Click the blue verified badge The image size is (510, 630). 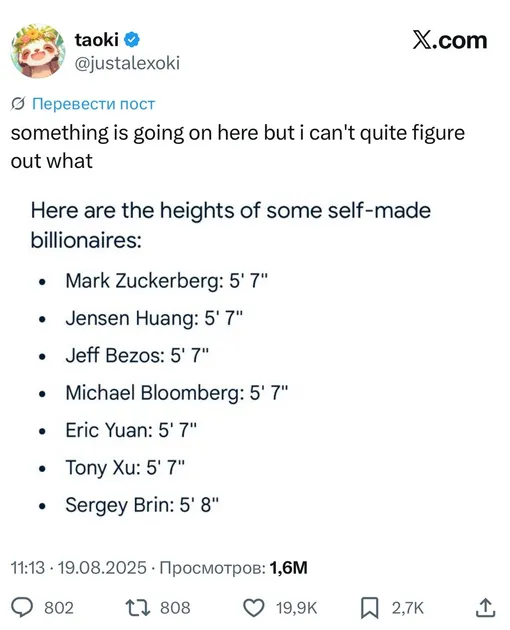[131, 40]
